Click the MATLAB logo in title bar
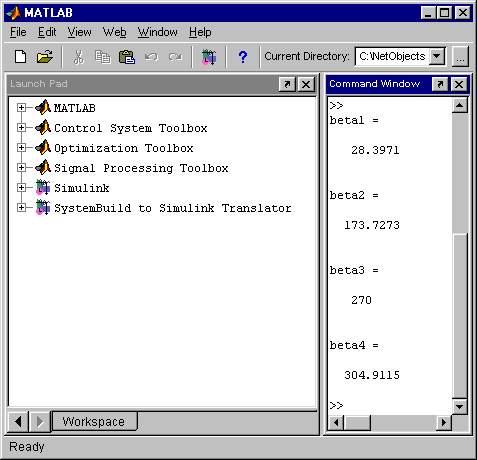The height and width of the screenshot is (460, 477). coord(14,13)
